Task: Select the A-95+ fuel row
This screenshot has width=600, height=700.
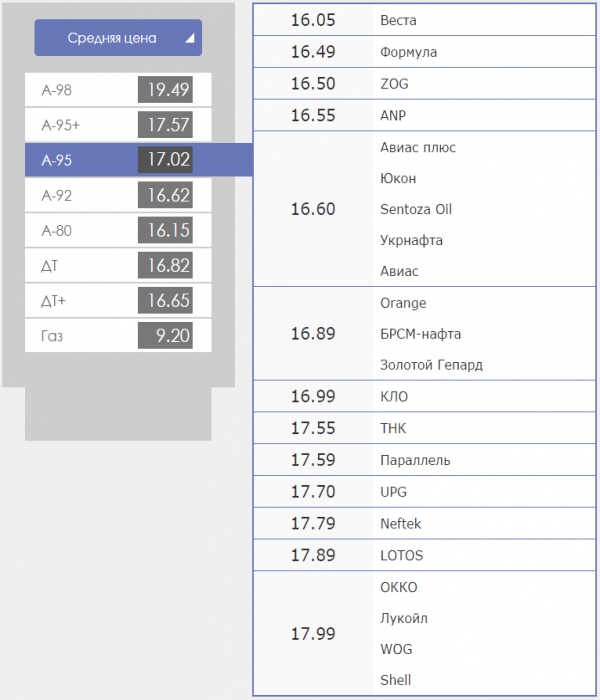Action: 118,125
